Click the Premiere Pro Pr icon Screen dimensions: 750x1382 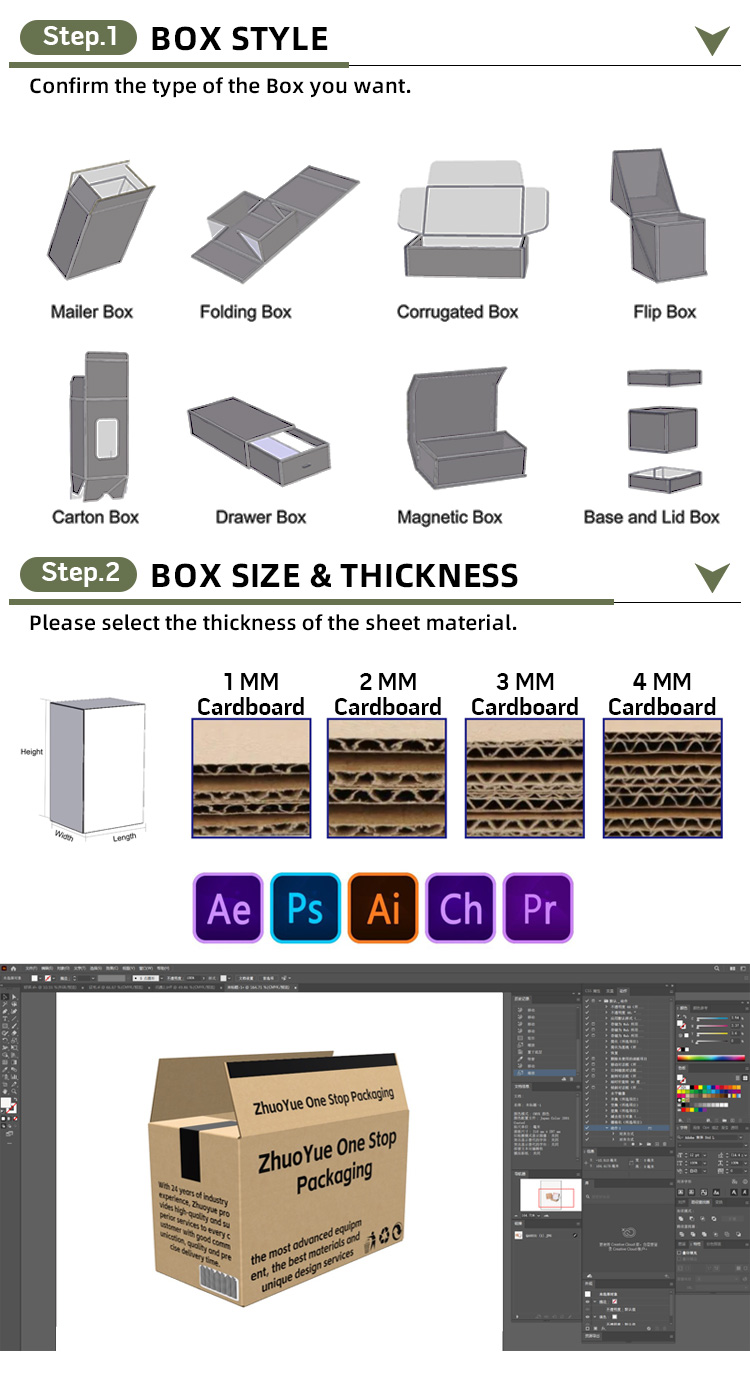[538, 908]
